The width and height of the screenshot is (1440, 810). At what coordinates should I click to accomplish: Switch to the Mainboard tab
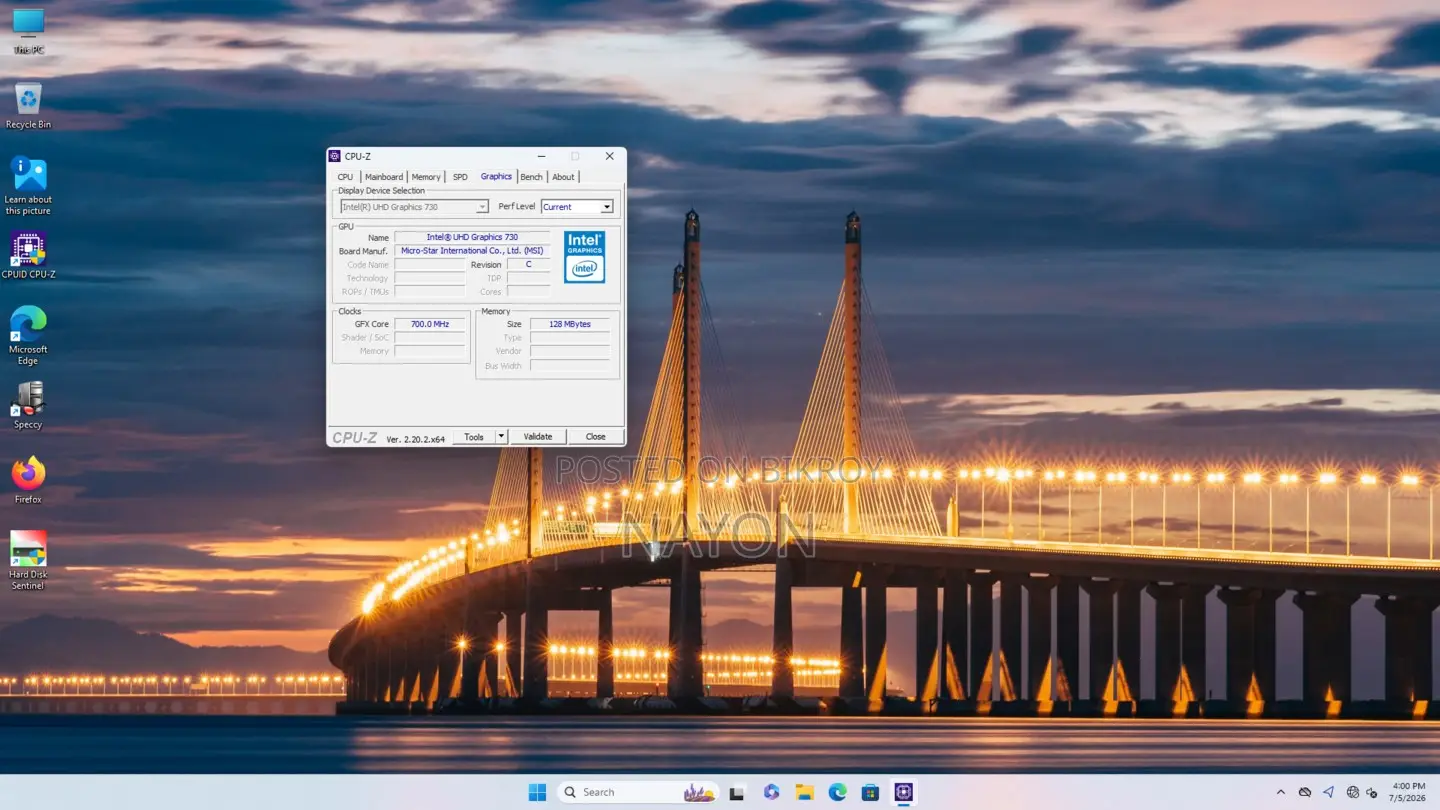click(x=384, y=177)
